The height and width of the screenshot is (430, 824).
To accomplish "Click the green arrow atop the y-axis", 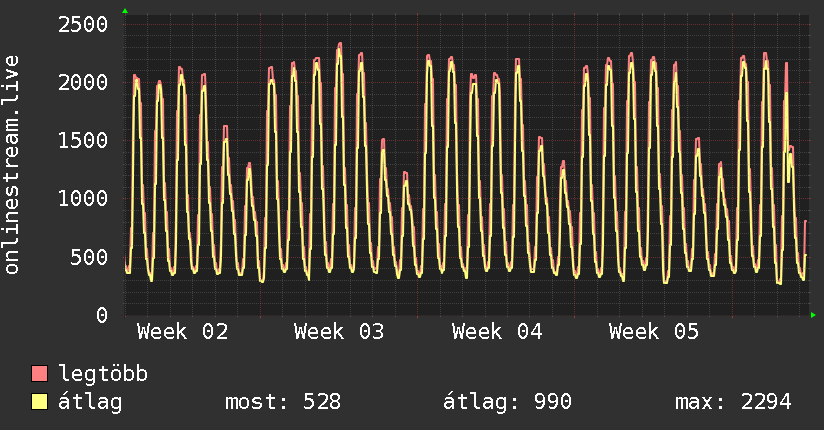I will [x=125, y=10].
